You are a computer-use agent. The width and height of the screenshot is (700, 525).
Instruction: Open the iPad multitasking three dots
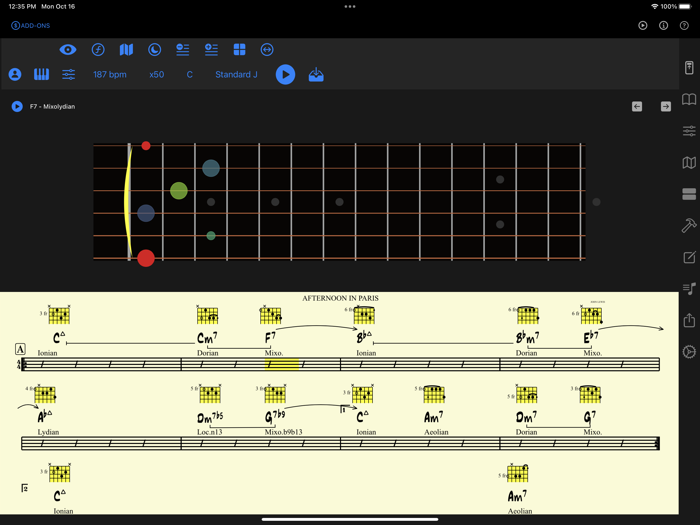click(x=350, y=7)
